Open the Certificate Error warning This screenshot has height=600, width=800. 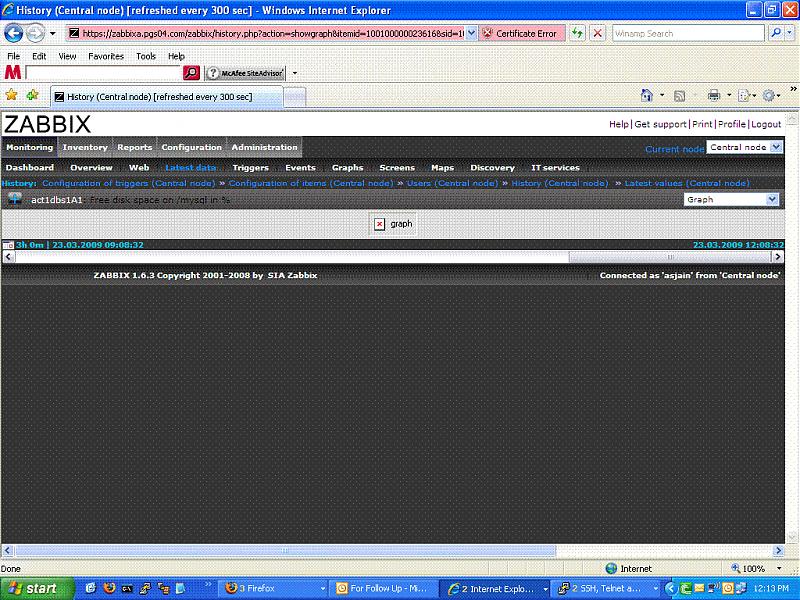point(521,34)
